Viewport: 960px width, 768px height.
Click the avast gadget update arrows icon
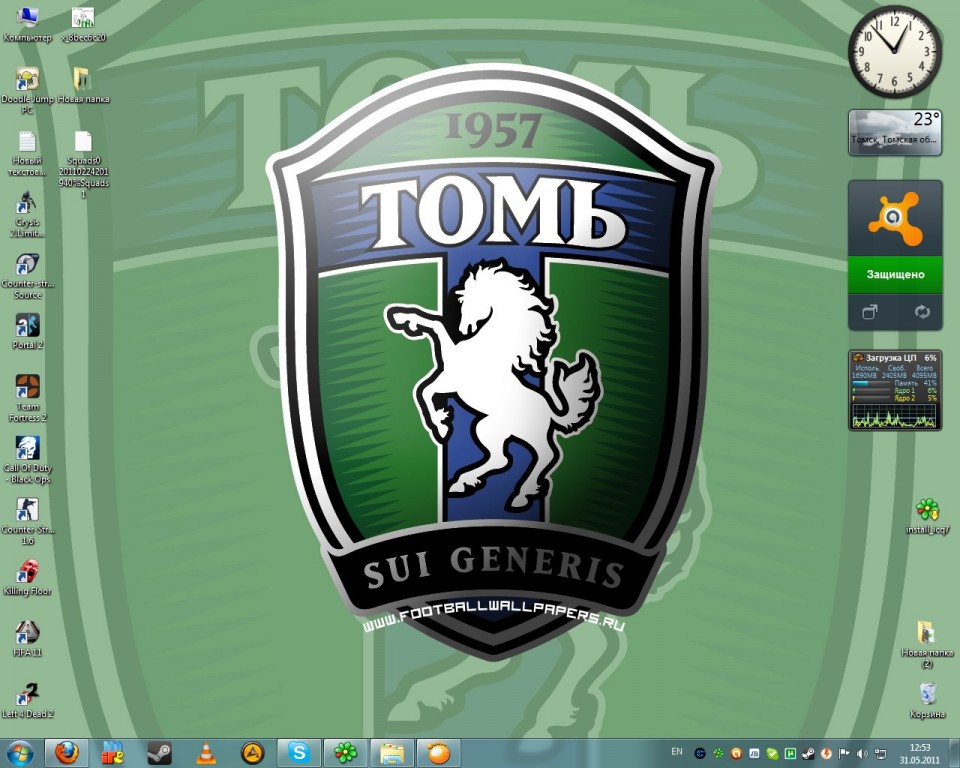[x=922, y=312]
